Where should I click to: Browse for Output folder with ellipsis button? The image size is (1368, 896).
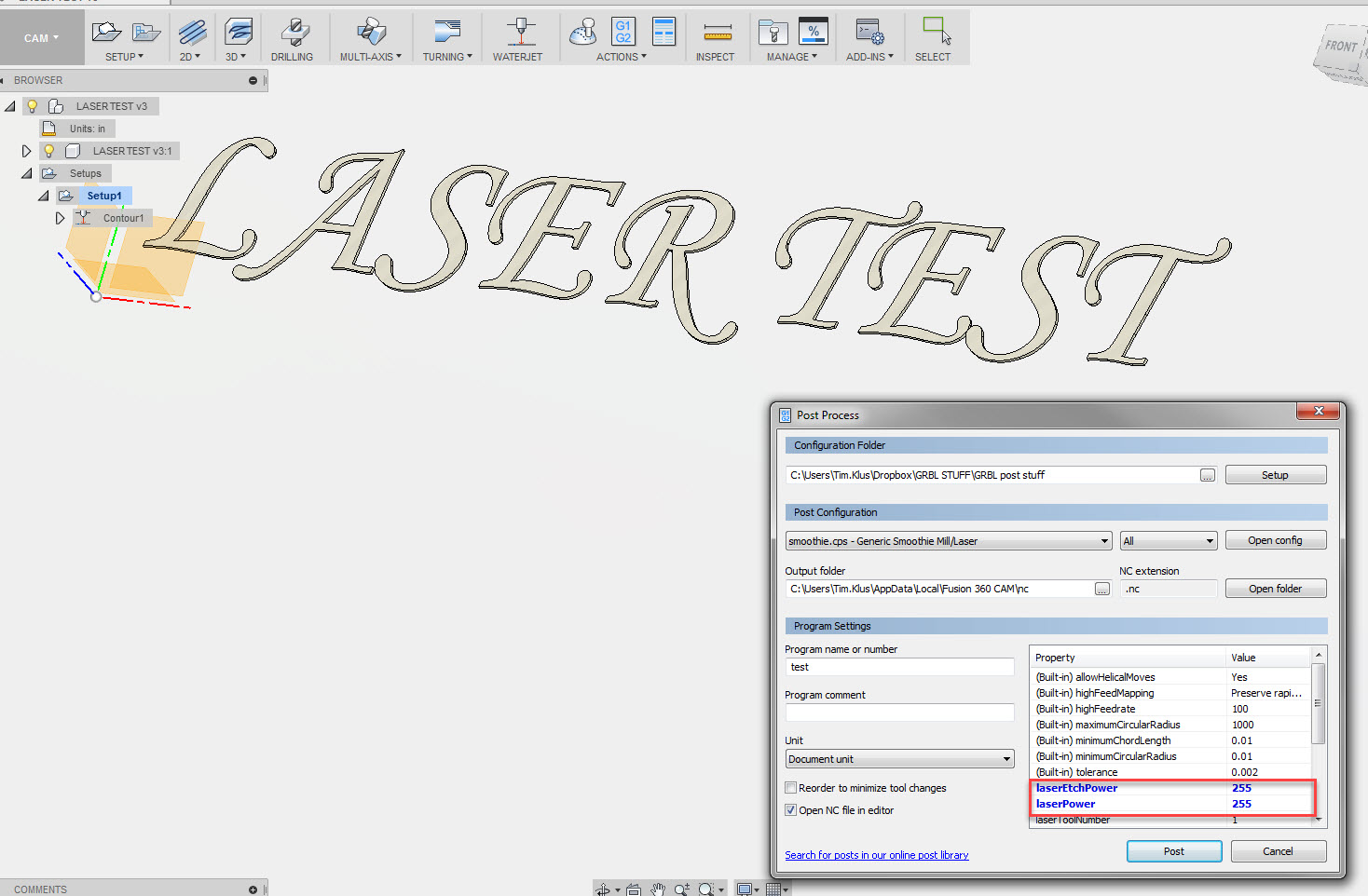[x=1102, y=589]
